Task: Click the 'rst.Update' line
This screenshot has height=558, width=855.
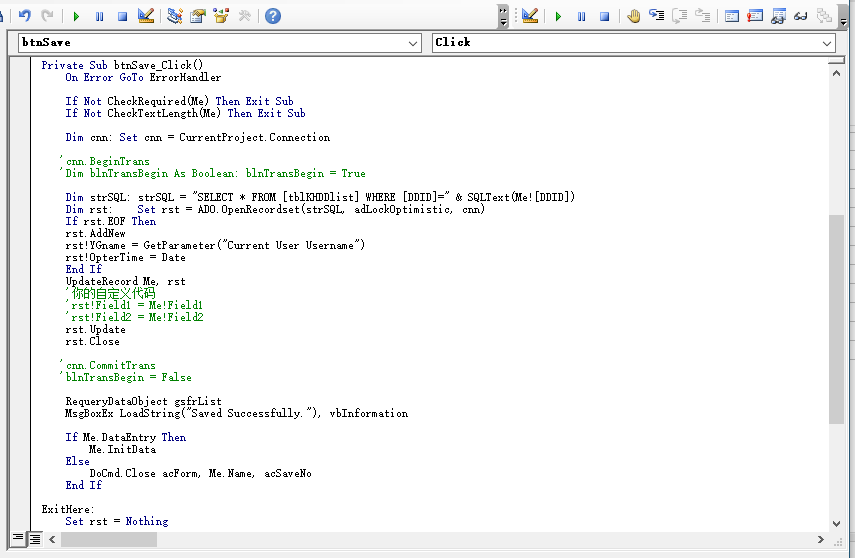Action: click(95, 329)
